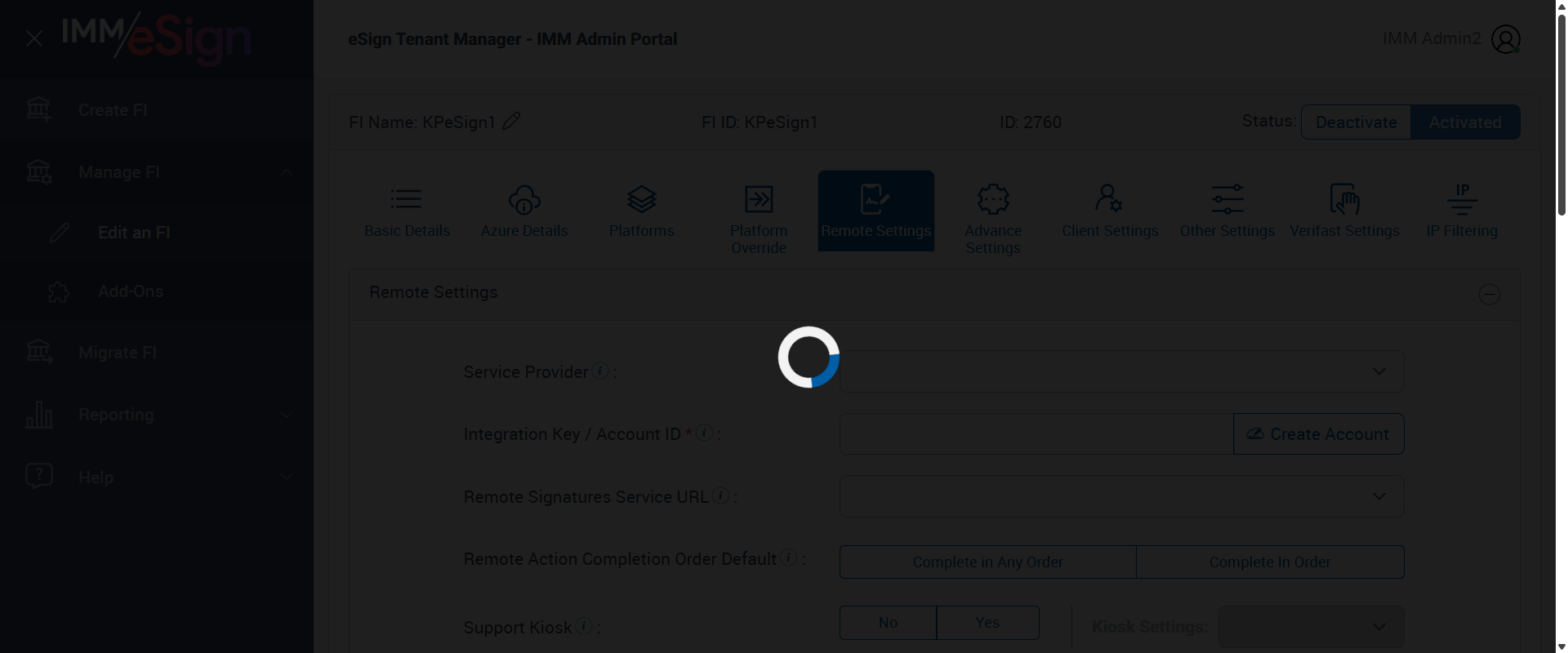Switch to the Other Settings tab

click(1227, 211)
